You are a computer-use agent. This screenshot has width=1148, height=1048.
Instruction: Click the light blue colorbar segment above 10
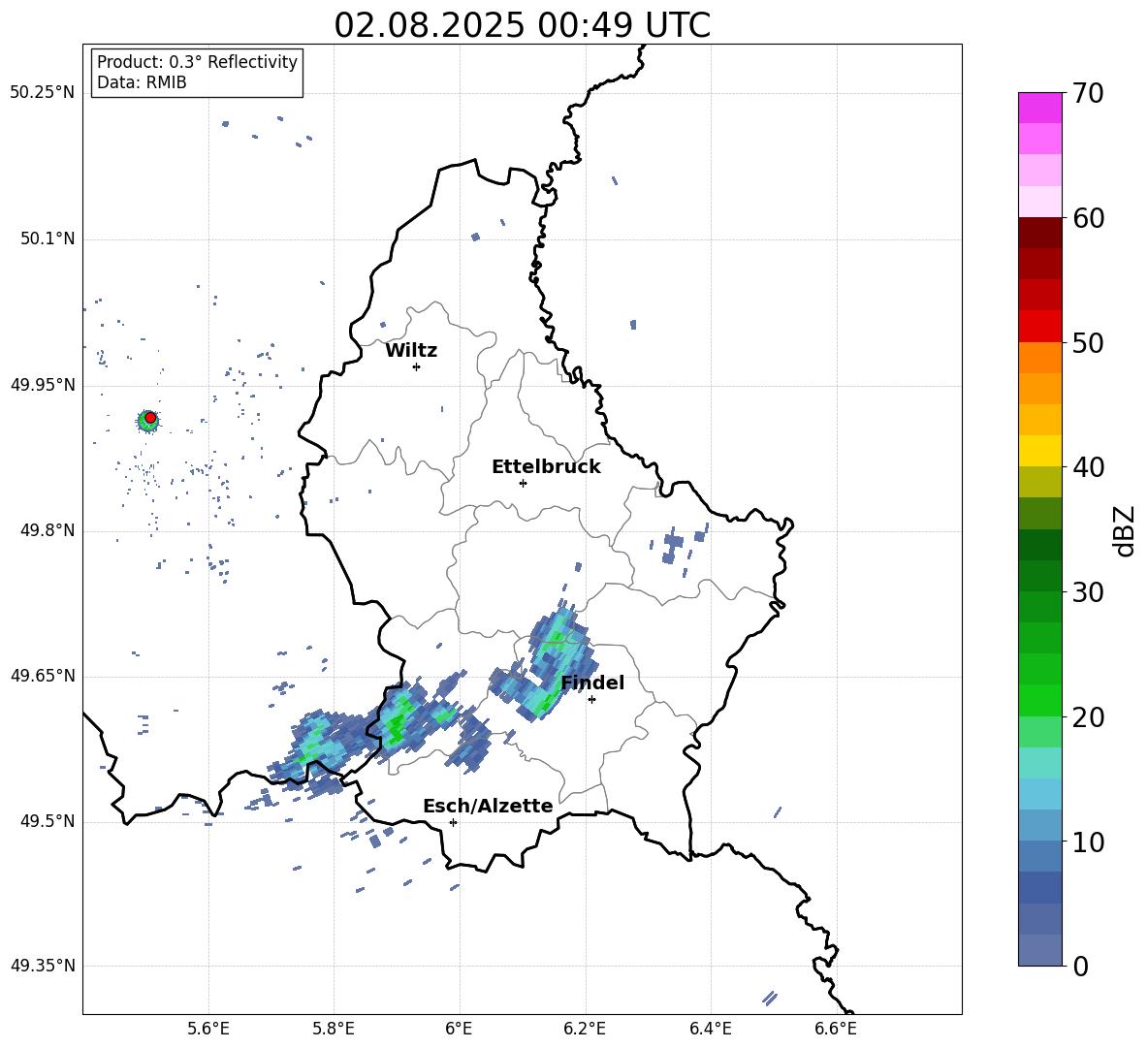point(1039,825)
